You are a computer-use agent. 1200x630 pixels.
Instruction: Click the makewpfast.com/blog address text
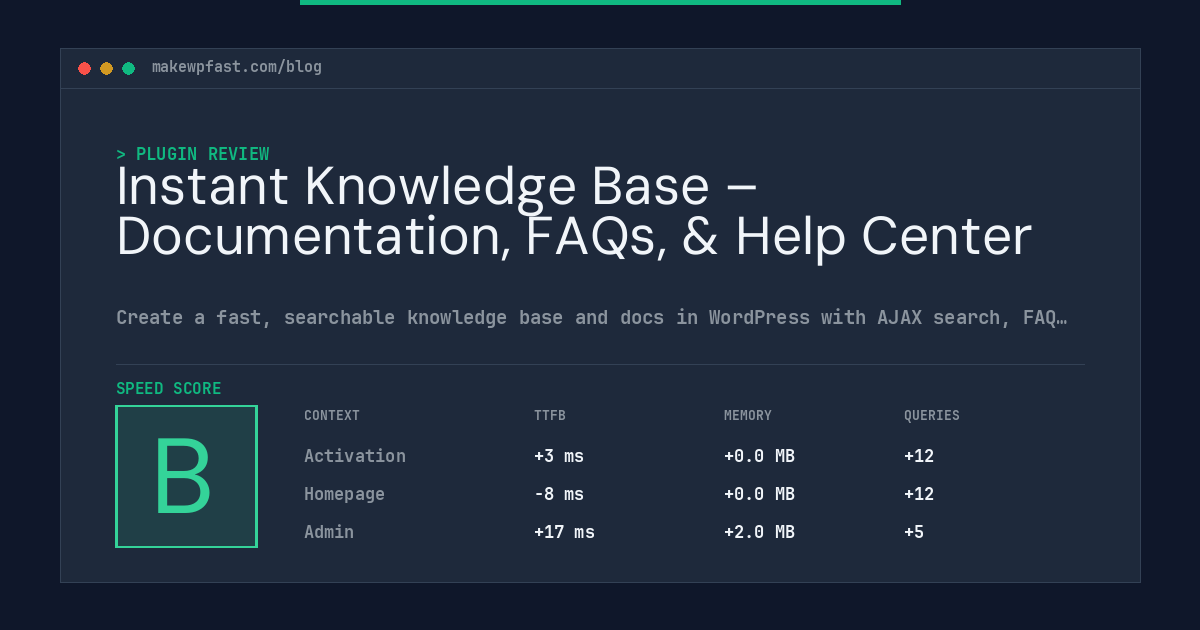(237, 67)
